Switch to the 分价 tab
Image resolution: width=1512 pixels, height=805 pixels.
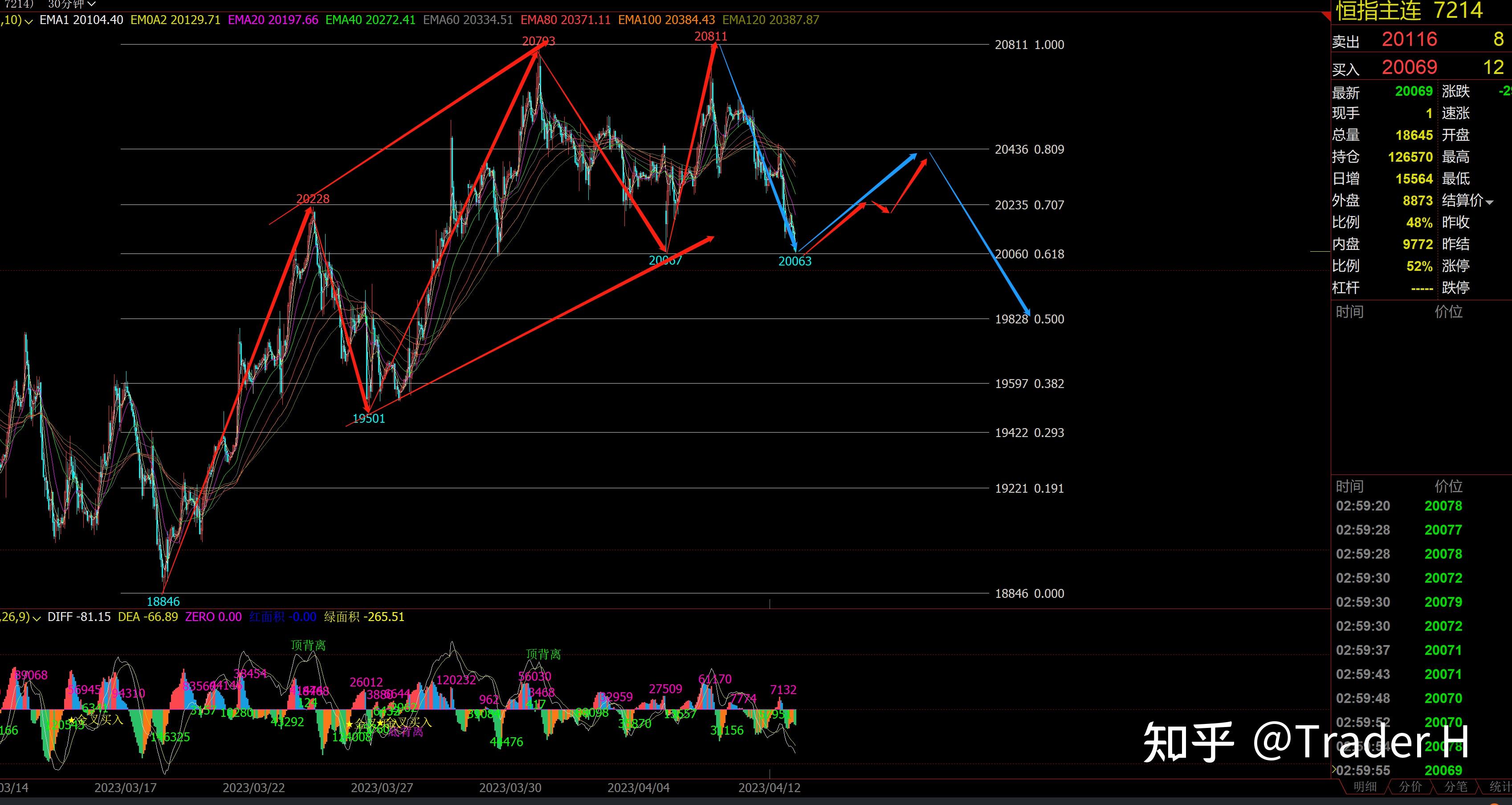(1410, 786)
